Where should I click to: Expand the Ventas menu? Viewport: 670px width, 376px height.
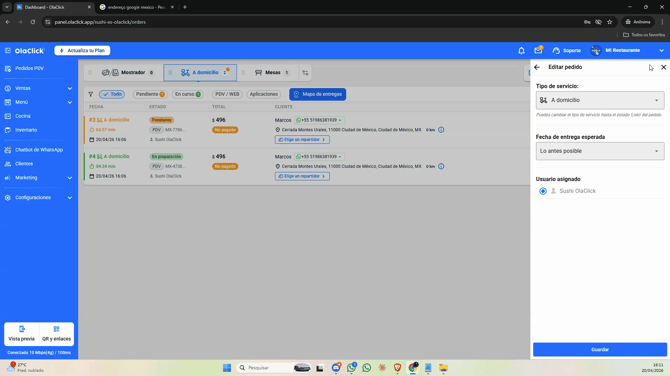(38, 88)
